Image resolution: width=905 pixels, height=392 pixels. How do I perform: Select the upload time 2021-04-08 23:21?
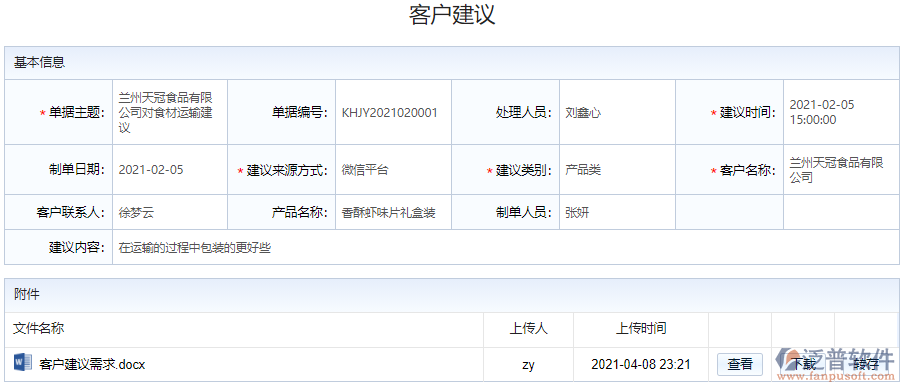pyautogui.click(x=641, y=364)
